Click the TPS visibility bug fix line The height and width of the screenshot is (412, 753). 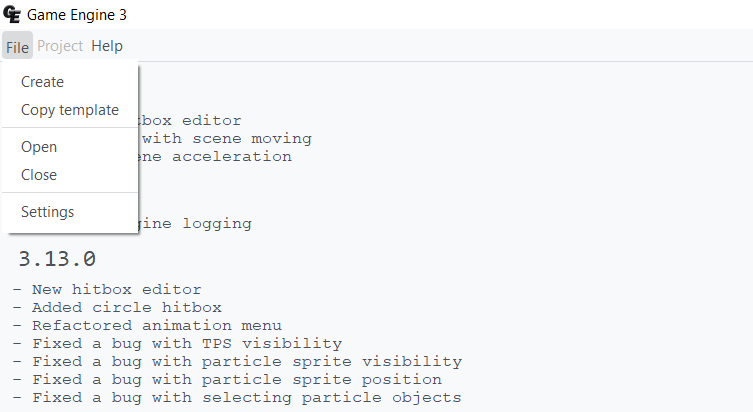coord(177,344)
